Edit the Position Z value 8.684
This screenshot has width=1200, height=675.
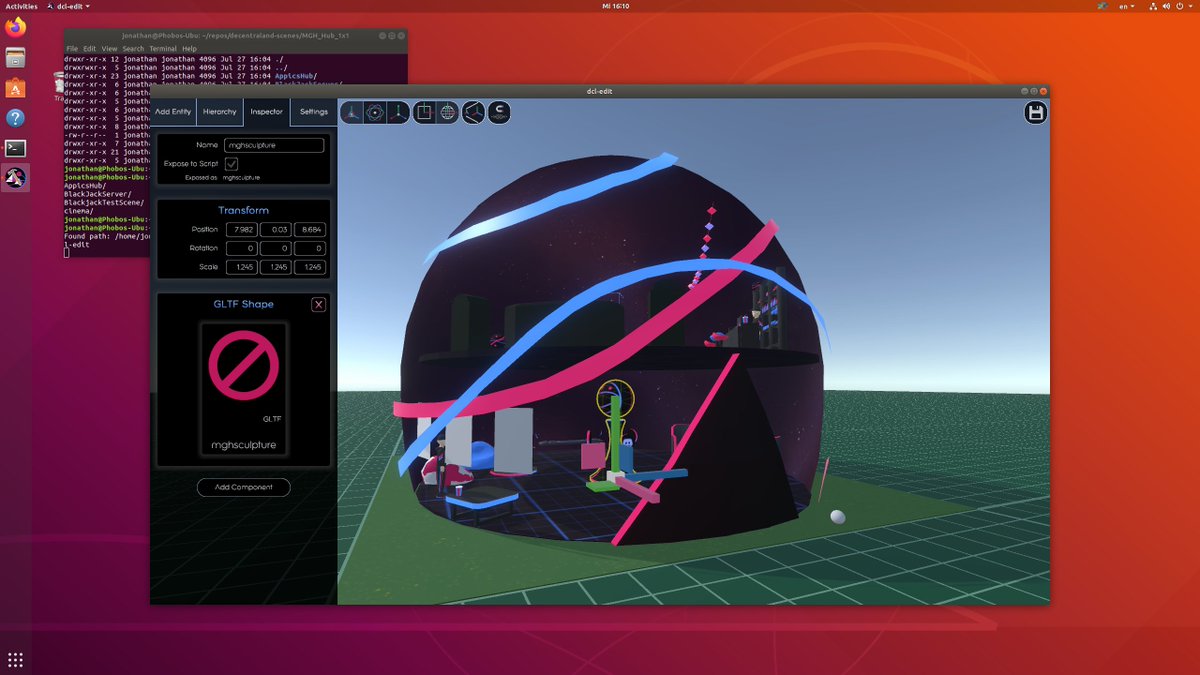(x=310, y=230)
